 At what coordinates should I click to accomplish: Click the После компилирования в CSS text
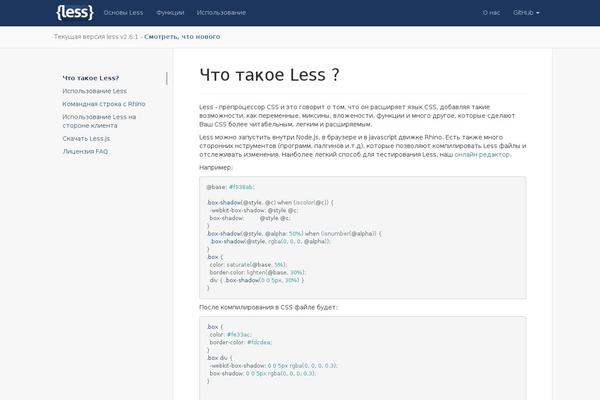click(269, 307)
